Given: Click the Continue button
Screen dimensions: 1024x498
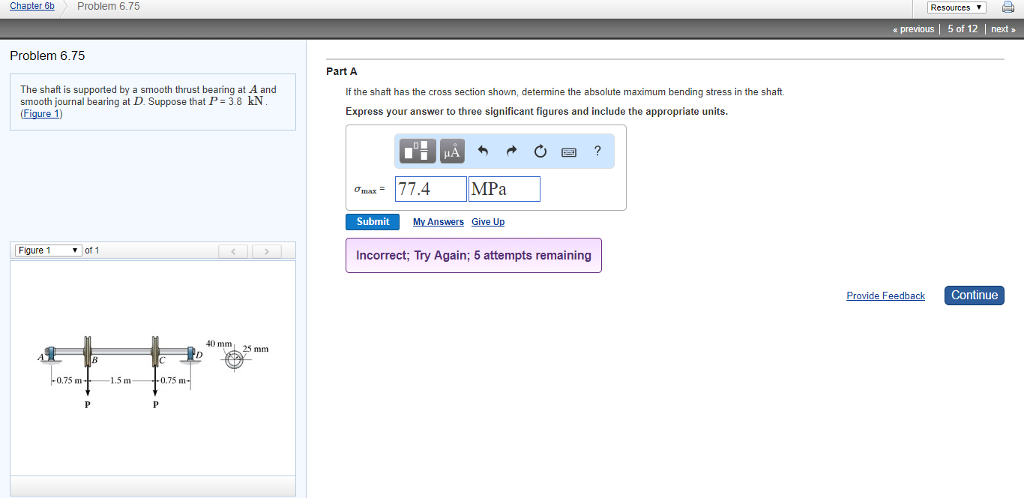Looking at the screenshot, I should click(974, 295).
